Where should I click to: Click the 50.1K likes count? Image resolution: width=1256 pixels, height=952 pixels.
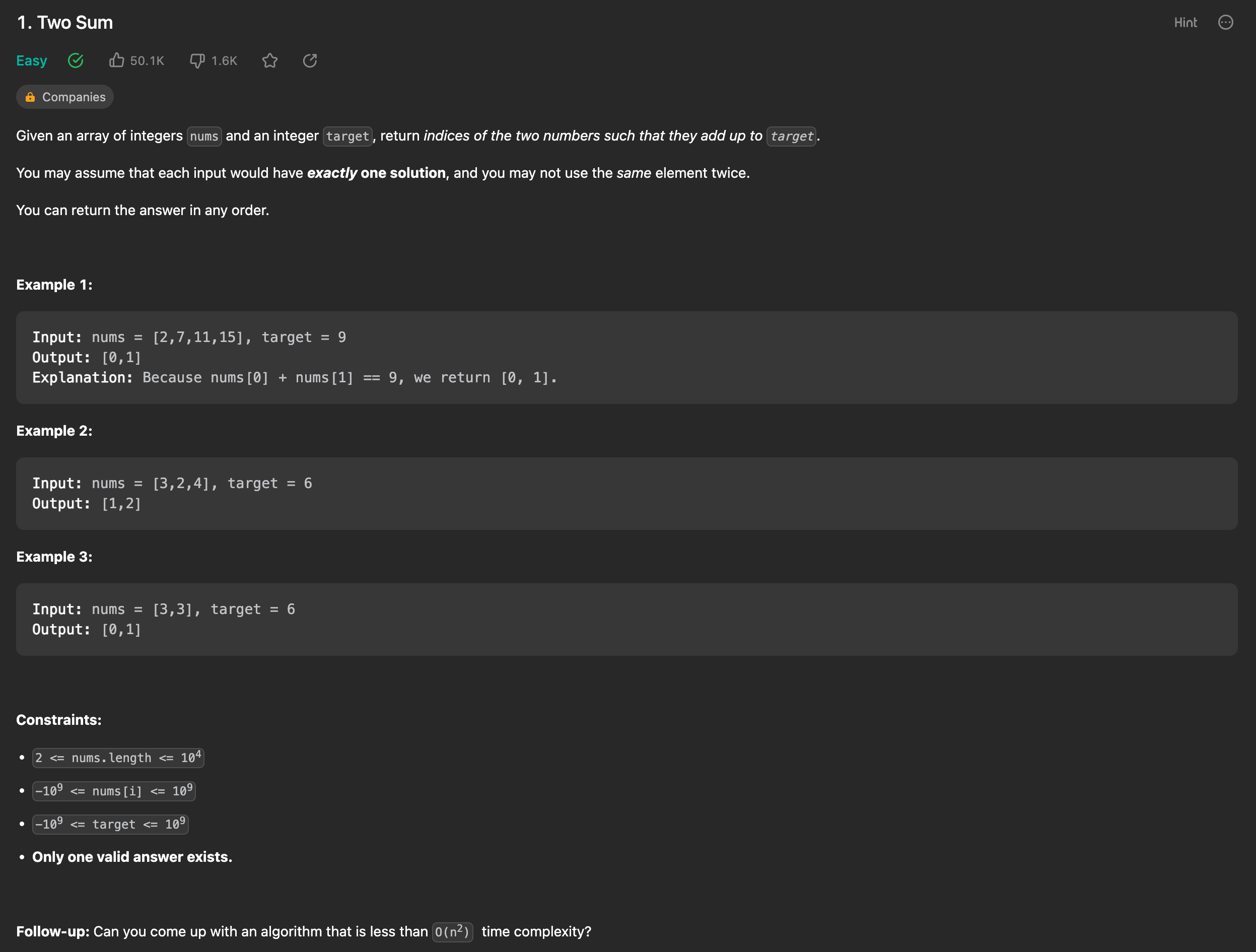[x=147, y=60]
